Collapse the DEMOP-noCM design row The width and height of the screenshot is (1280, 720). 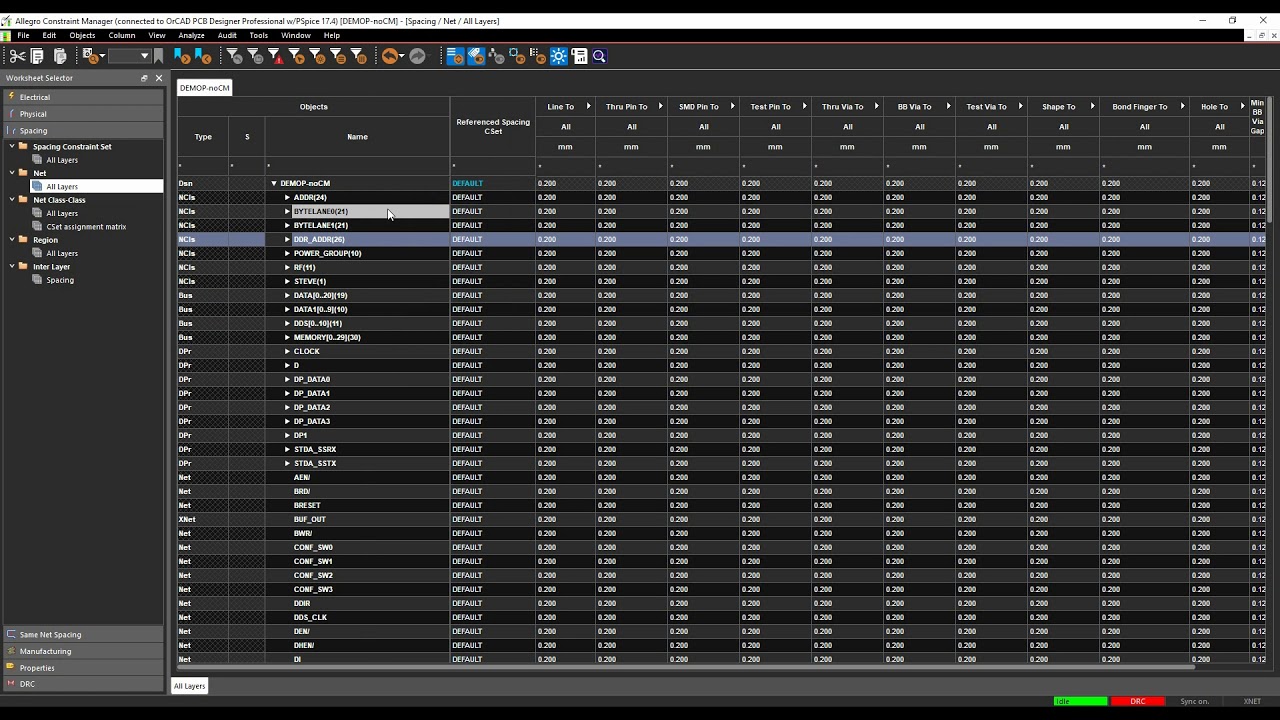[x=274, y=183]
